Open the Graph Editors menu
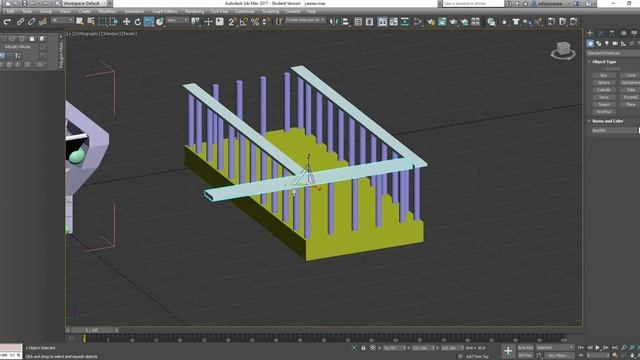This screenshot has height=360, width=640. 164,11
